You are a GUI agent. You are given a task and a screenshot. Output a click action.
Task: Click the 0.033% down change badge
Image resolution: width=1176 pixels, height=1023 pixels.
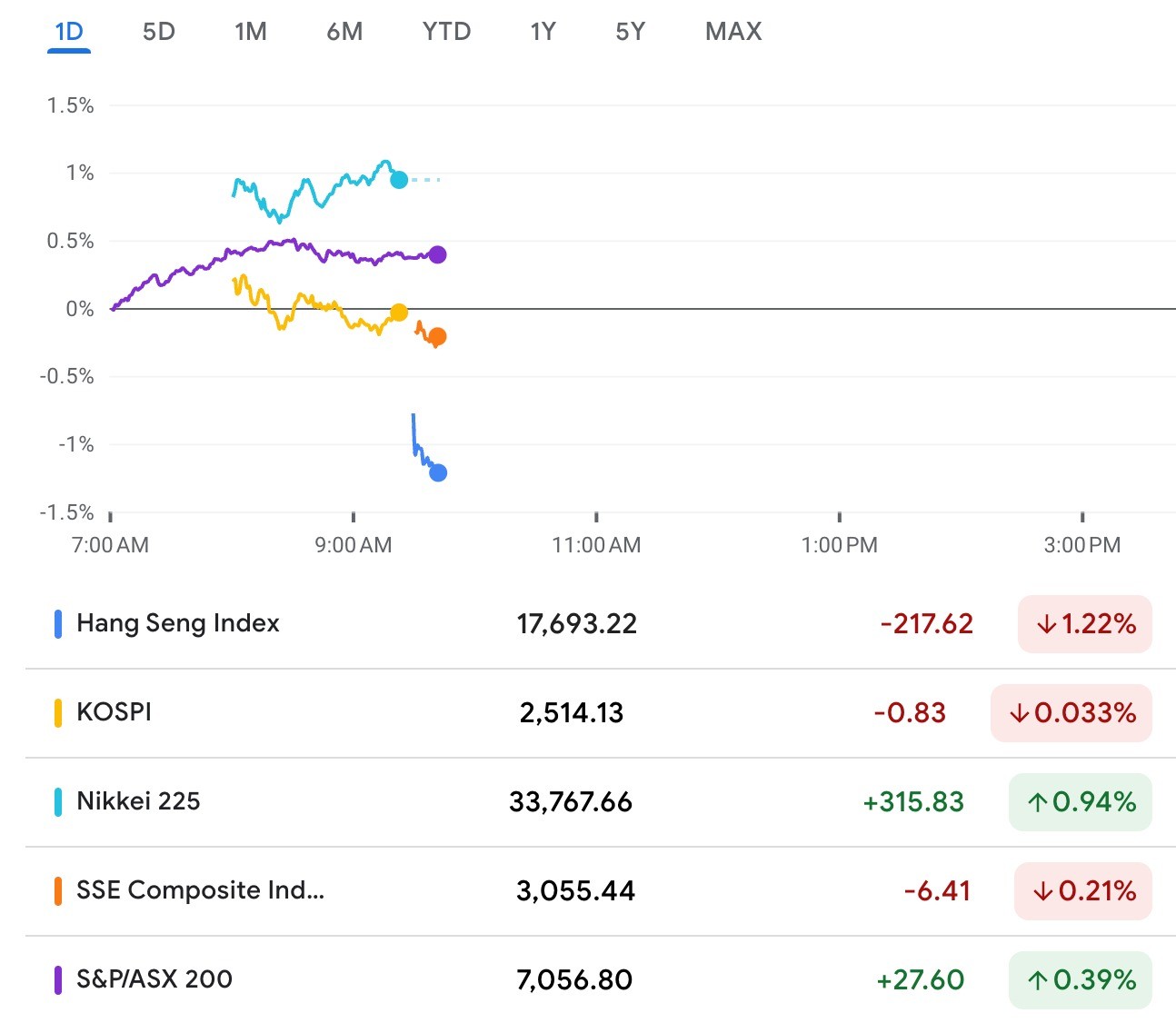point(1071,713)
